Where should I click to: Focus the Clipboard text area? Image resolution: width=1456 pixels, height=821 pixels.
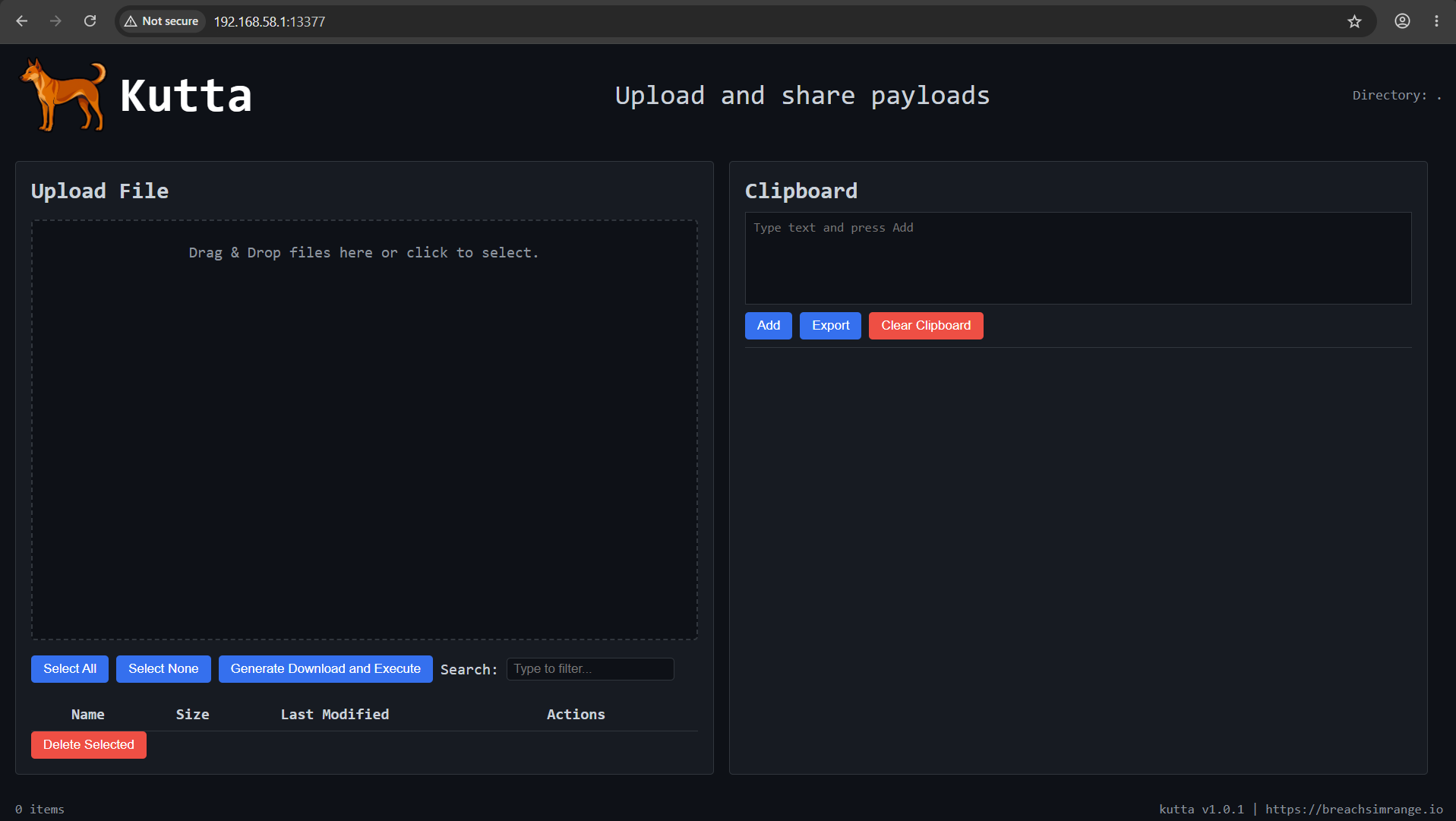(1079, 258)
